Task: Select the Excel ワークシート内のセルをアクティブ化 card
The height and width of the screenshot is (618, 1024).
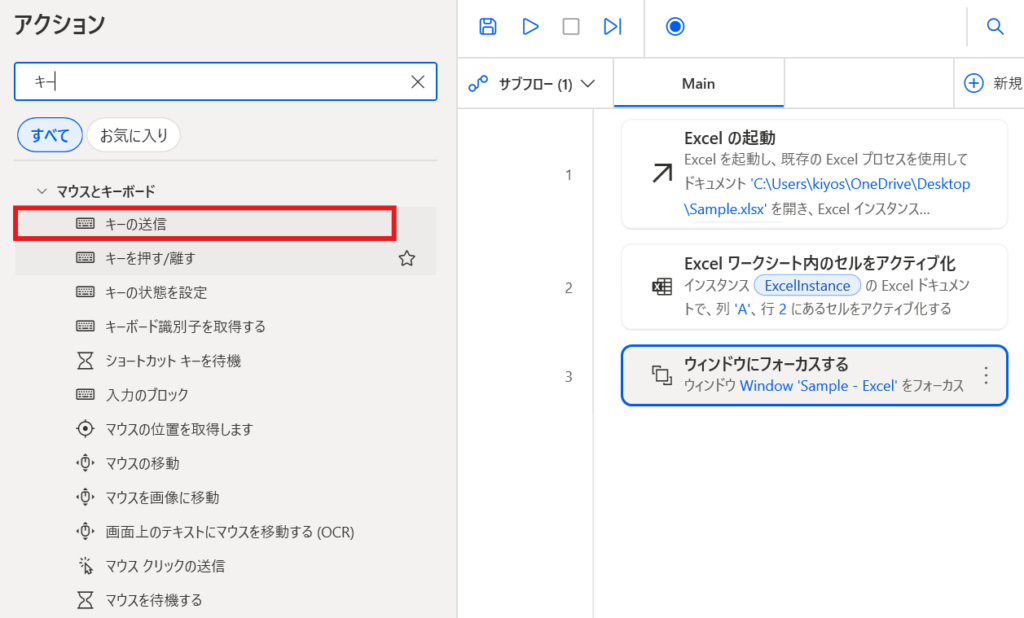Action: pos(814,287)
